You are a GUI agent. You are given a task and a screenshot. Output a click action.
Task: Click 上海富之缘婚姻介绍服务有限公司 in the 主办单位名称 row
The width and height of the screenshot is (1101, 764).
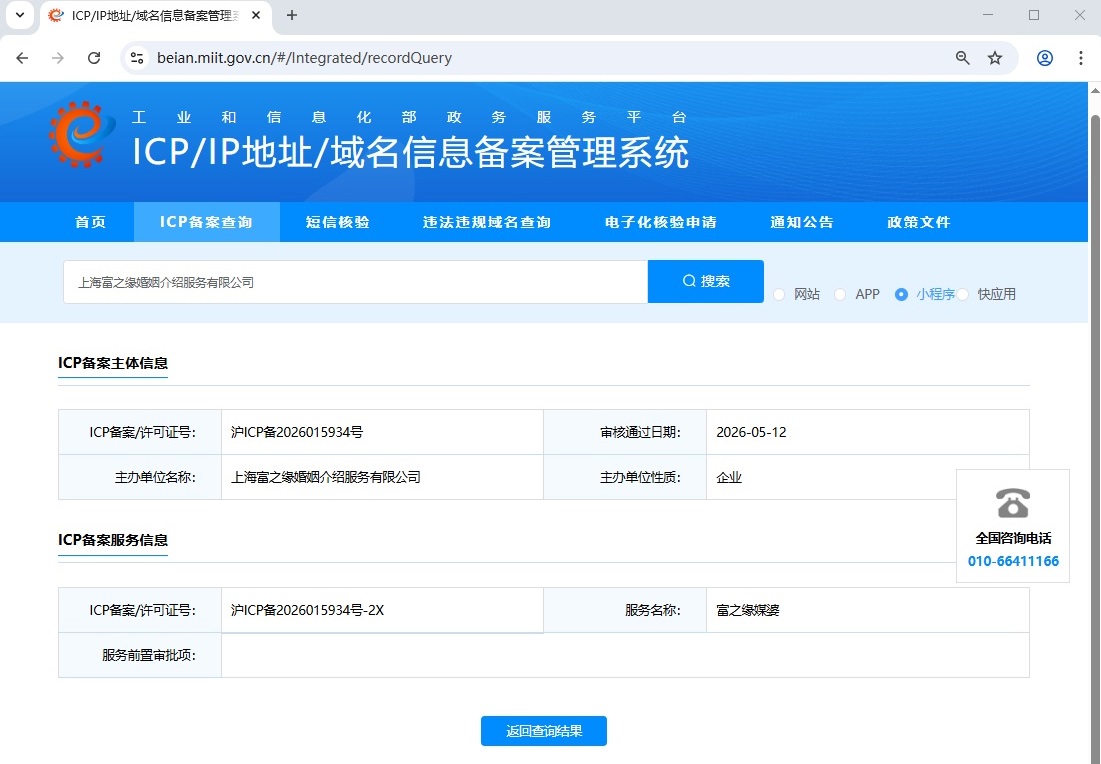(x=326, y=477)
